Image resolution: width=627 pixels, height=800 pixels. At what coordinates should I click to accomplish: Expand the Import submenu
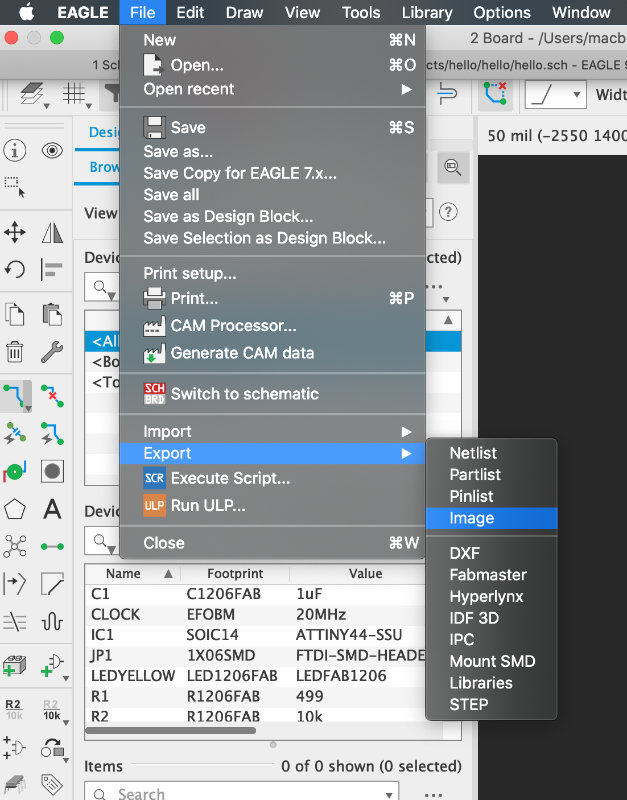272,432
